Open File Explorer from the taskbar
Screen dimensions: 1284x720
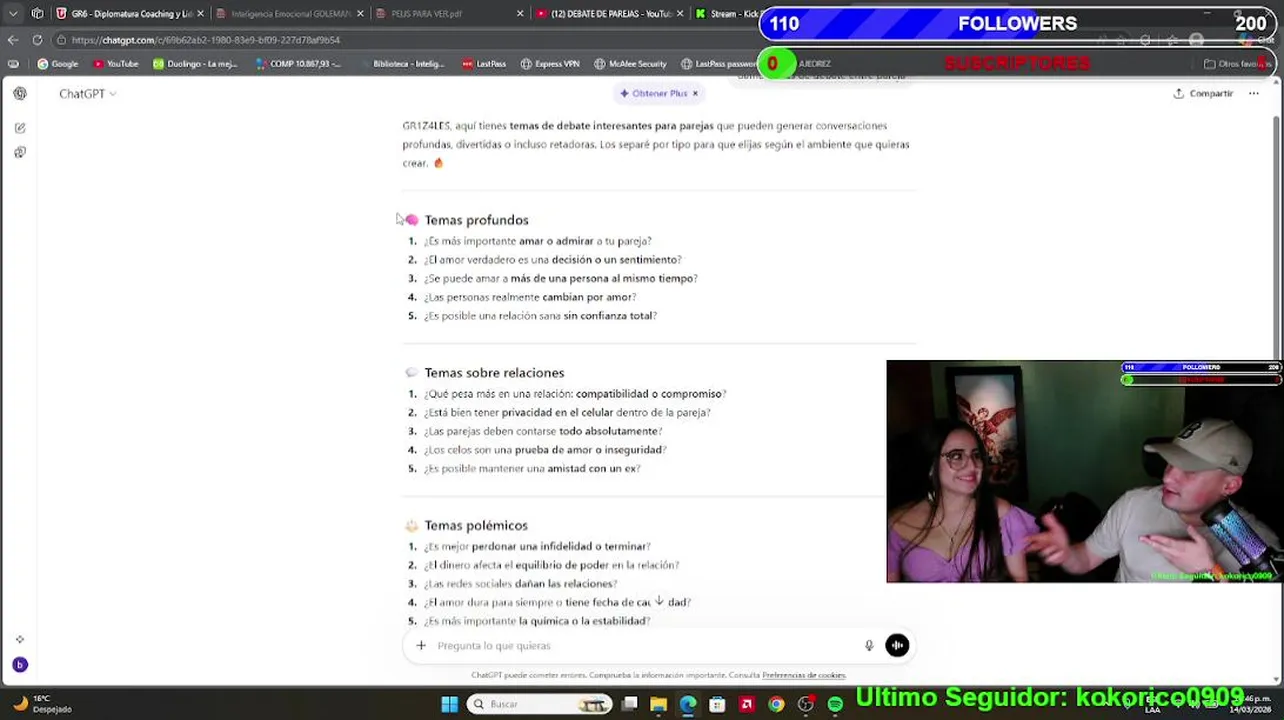pos(658,704)
